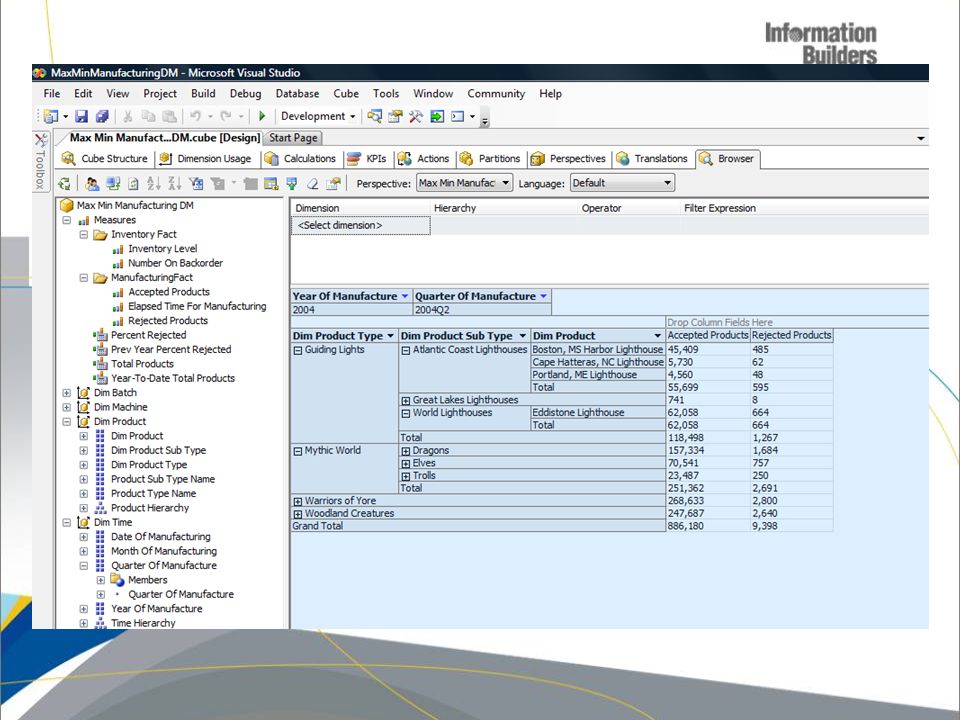The width and height of the screenshot is (960, 720).
Task: Click the Select dimension filter cell
Action: pos(361,226)
